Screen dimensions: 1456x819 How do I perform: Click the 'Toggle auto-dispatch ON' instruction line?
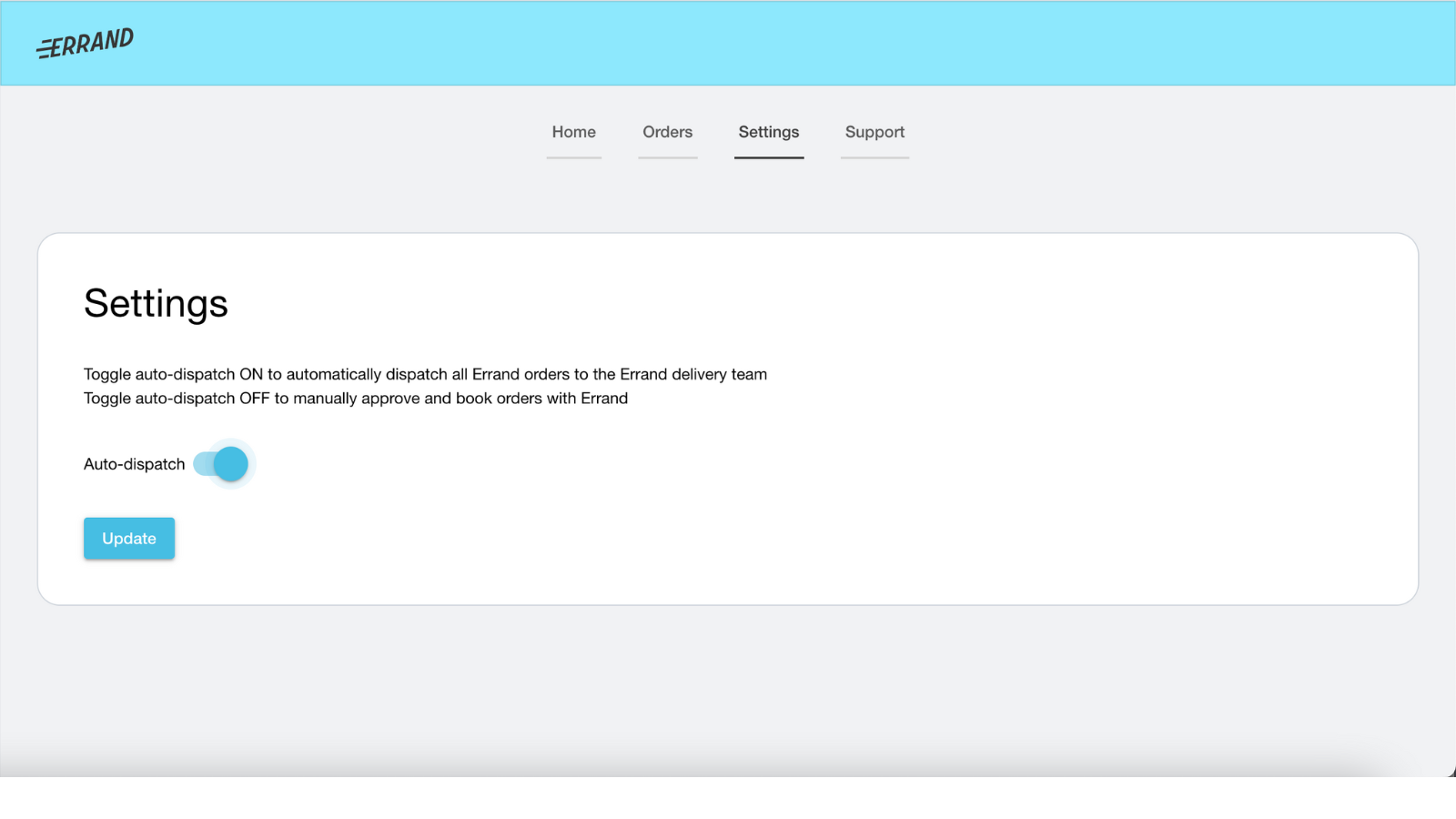(x=425, y=374)
